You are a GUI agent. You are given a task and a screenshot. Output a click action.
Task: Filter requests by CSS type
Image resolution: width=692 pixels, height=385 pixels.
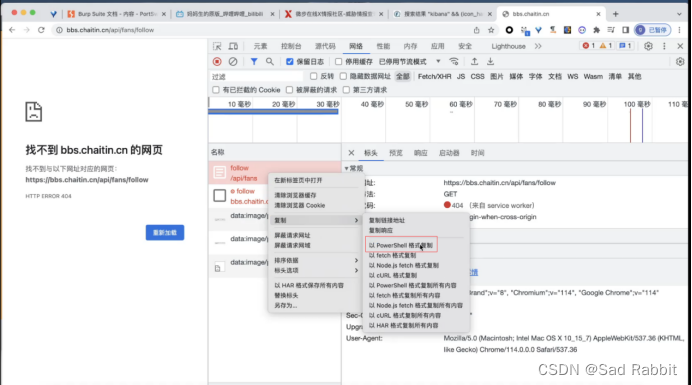pyautogui.click(x=478, y=76)
